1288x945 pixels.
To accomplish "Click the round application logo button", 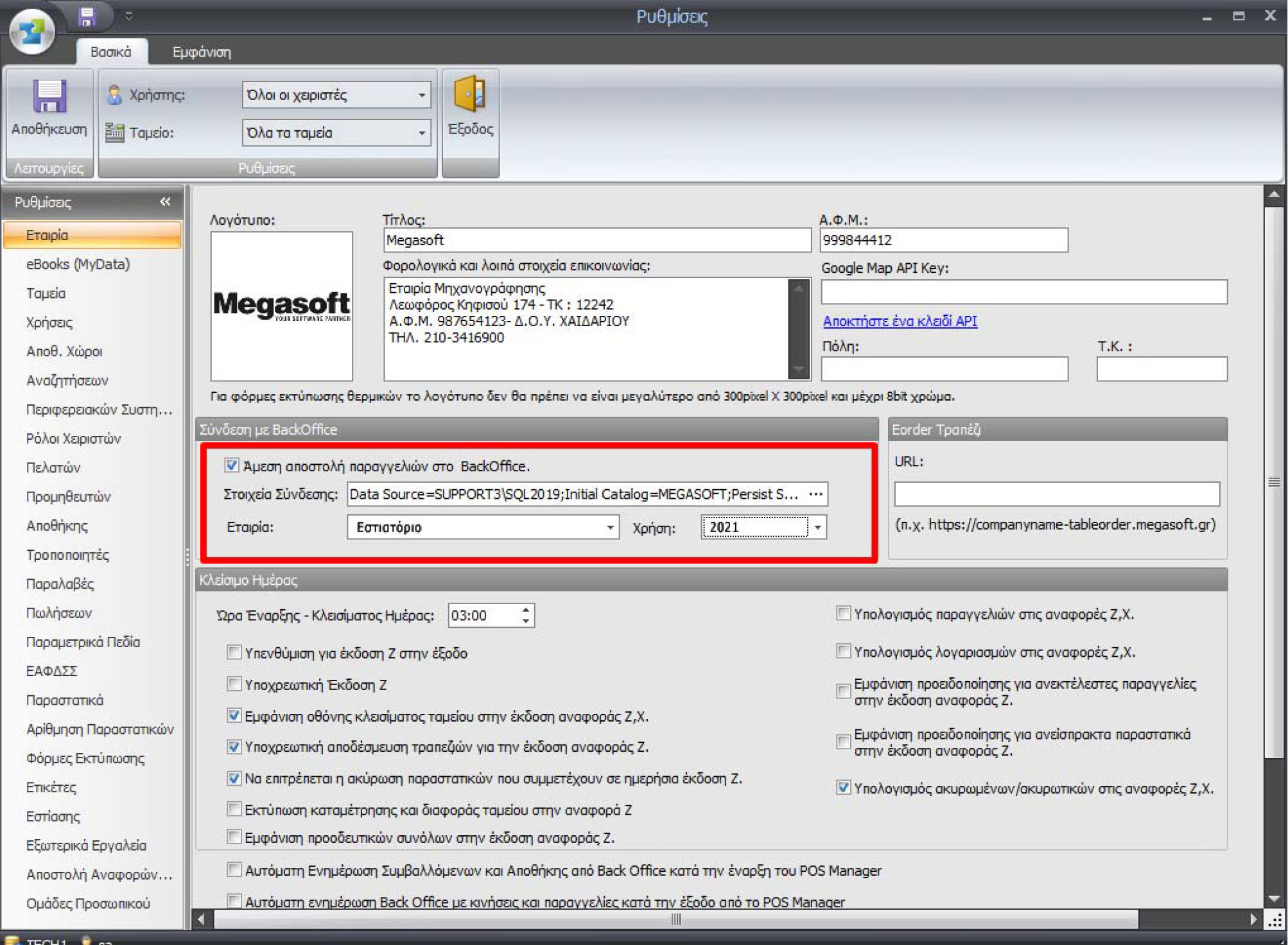I will (31, 30).
